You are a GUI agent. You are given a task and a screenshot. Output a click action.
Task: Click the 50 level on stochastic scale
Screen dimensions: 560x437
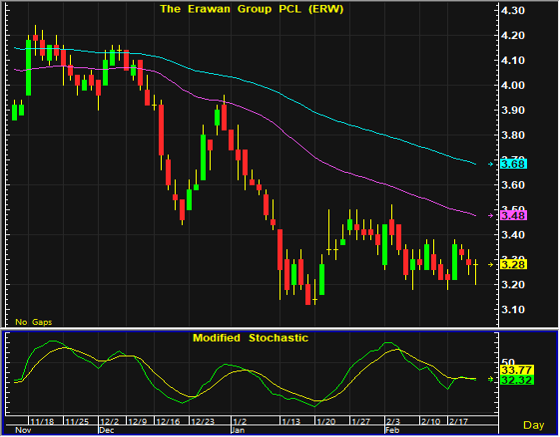click(508, 362)
